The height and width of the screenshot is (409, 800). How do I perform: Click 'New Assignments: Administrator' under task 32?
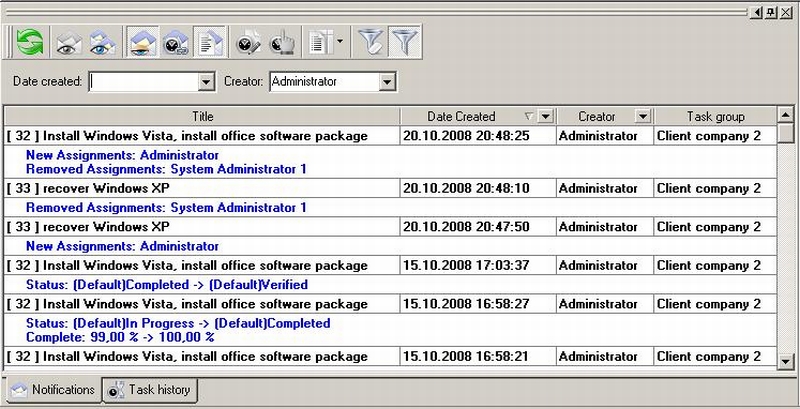click(x=122, y=155)
